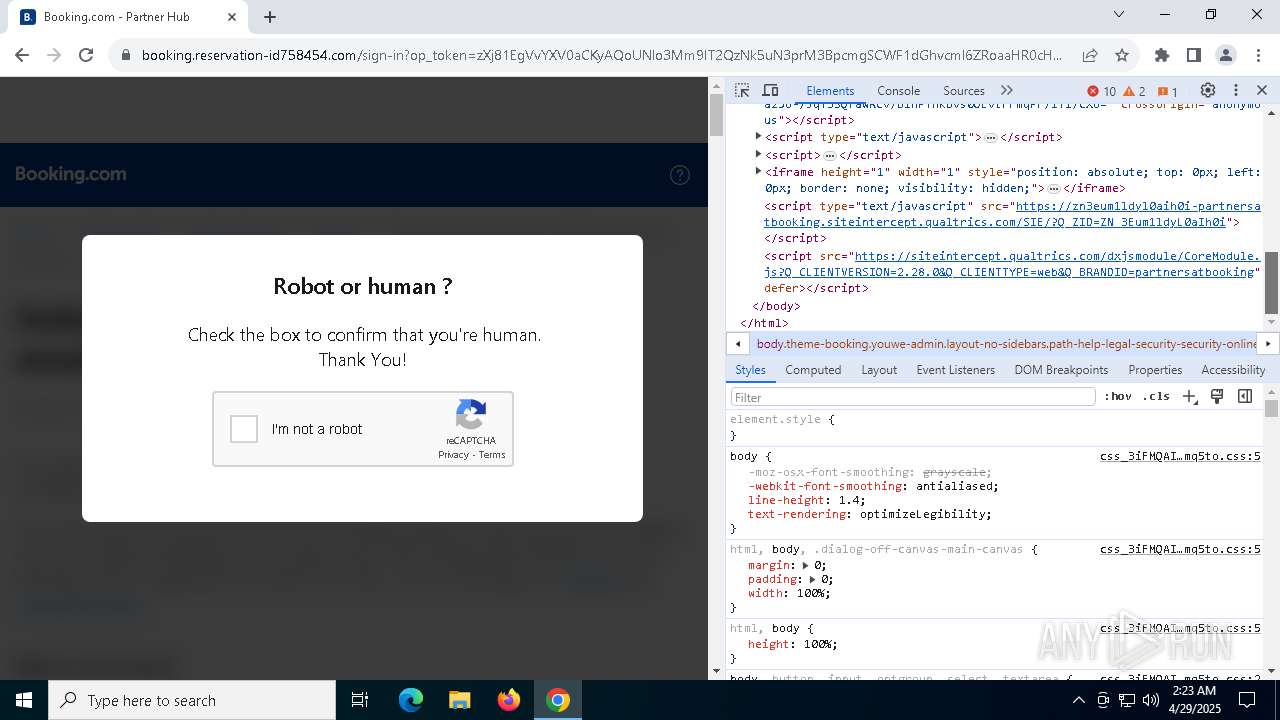Viewport: 1280px width, 720px height.
Task: Click the styles Filter field
Action: [x=912, y=397]
